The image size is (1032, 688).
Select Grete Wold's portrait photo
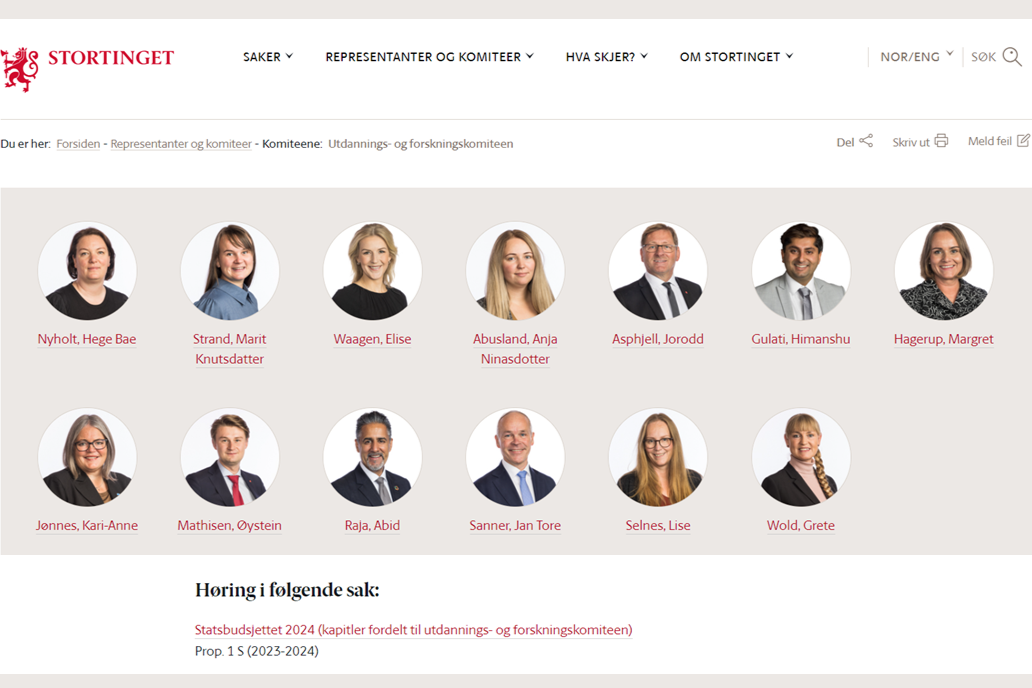pyautogui.click(x=801, y=457)
